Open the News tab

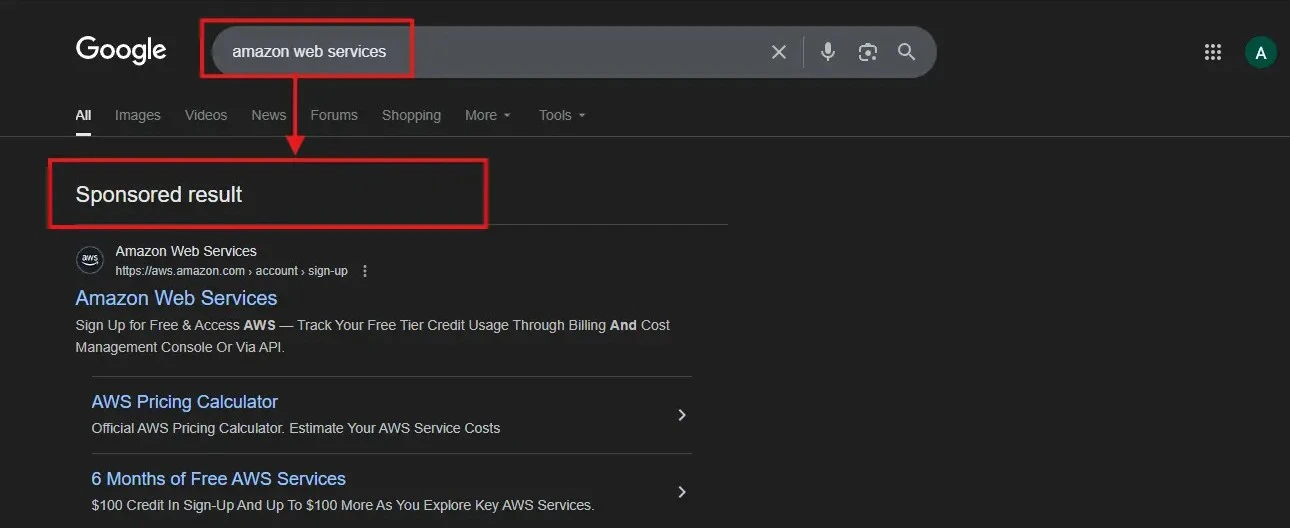click(268, 115)
